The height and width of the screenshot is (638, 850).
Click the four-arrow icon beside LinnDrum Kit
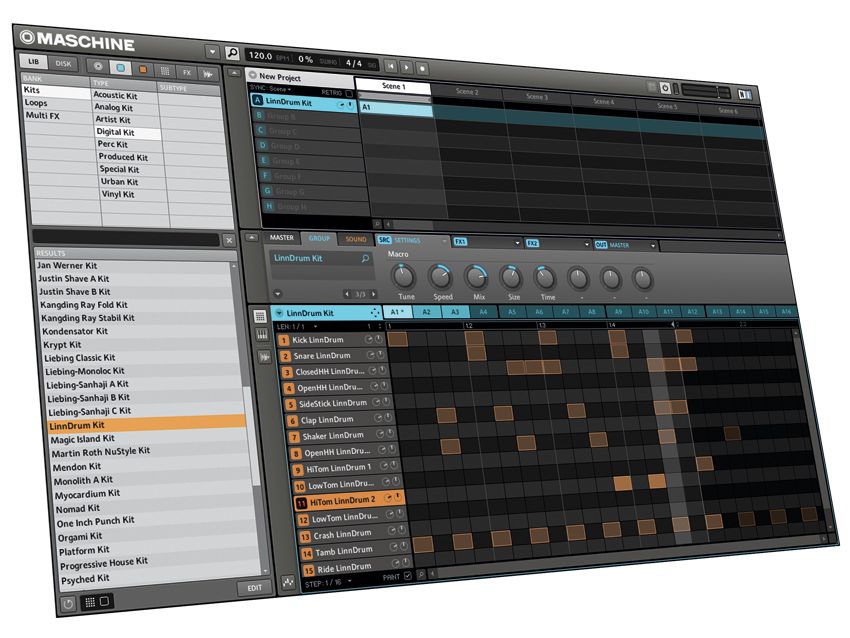[375, 313]
